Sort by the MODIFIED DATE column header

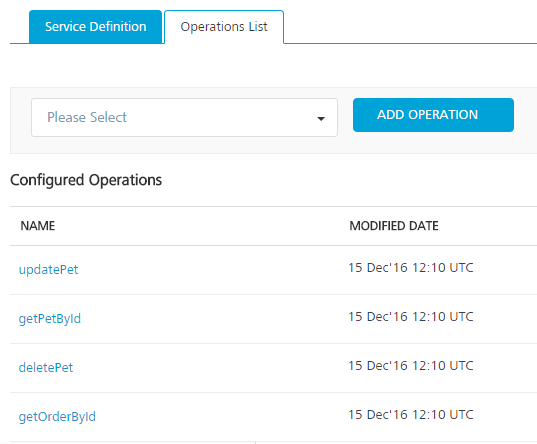(394, 226)
